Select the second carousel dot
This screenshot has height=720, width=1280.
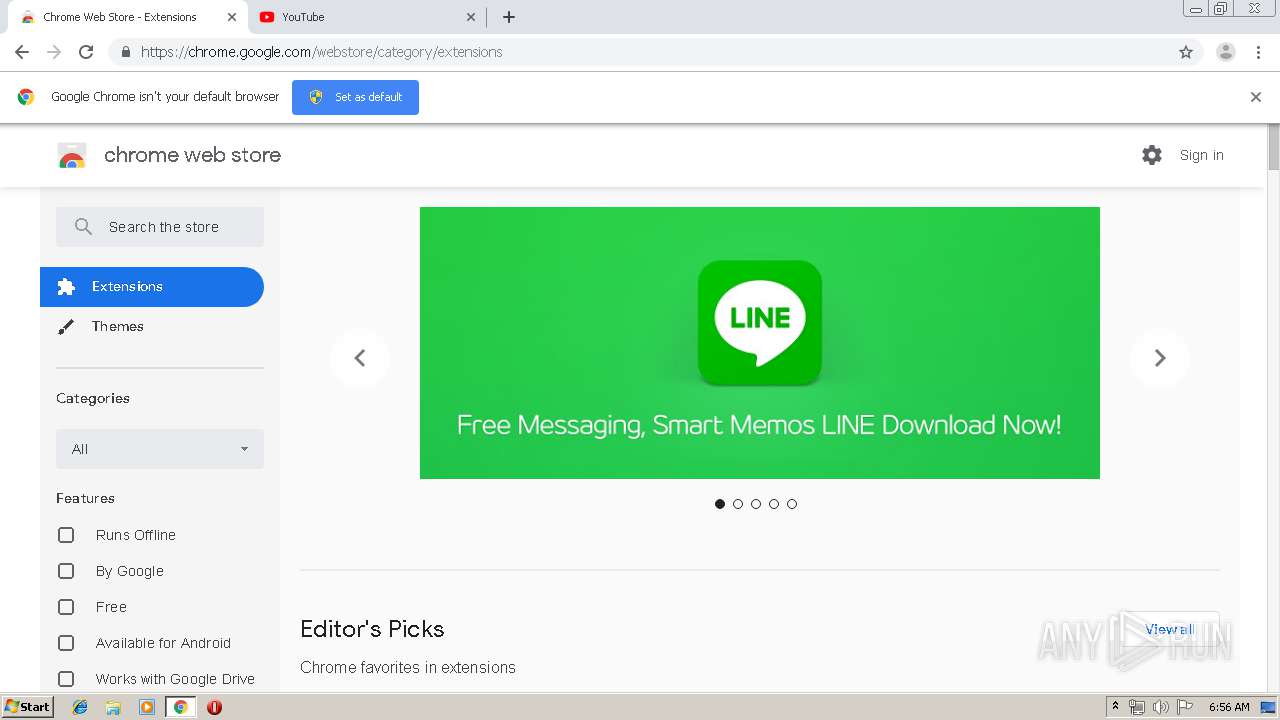pos(738,504)
